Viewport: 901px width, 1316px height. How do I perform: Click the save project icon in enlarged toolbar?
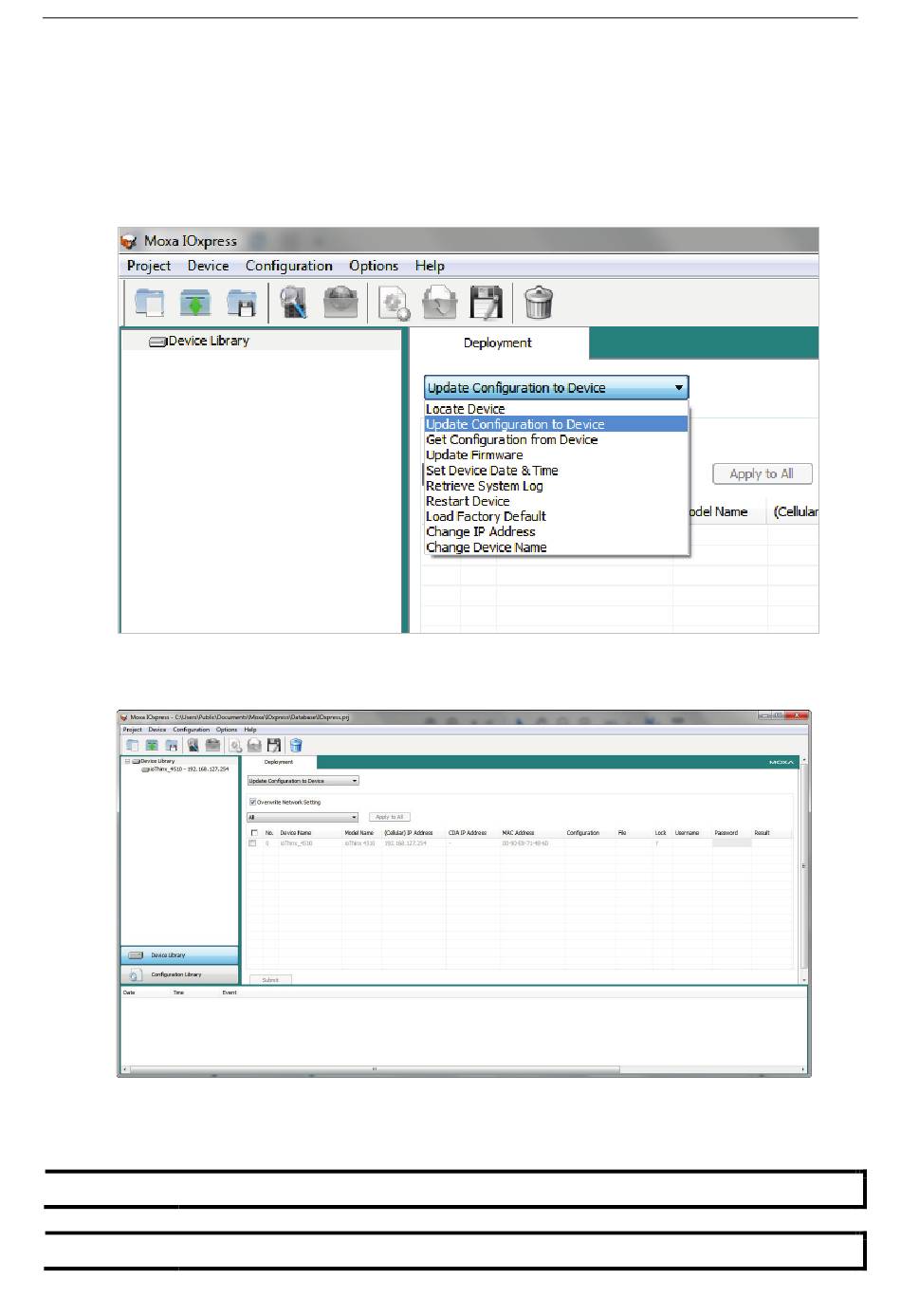(242, 303)
